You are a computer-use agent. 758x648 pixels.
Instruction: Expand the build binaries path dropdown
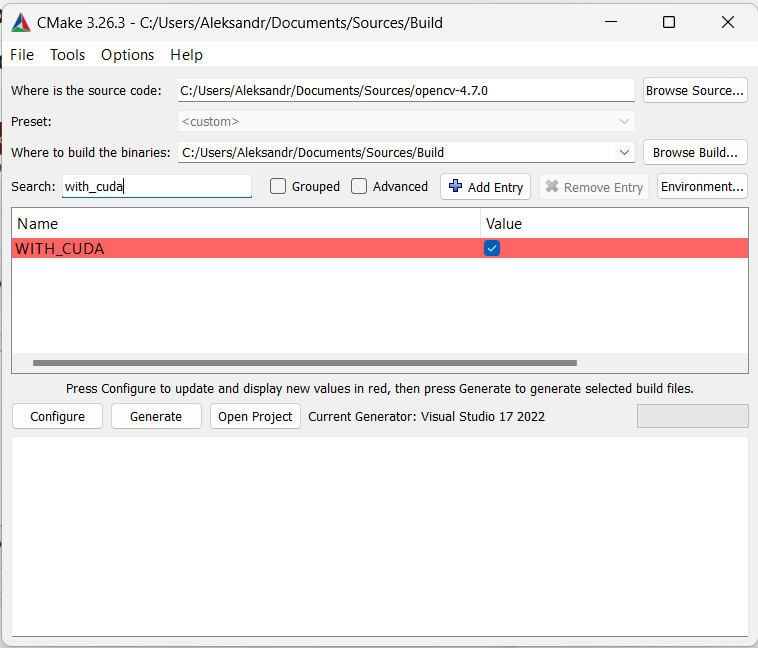tap(624, 153)
